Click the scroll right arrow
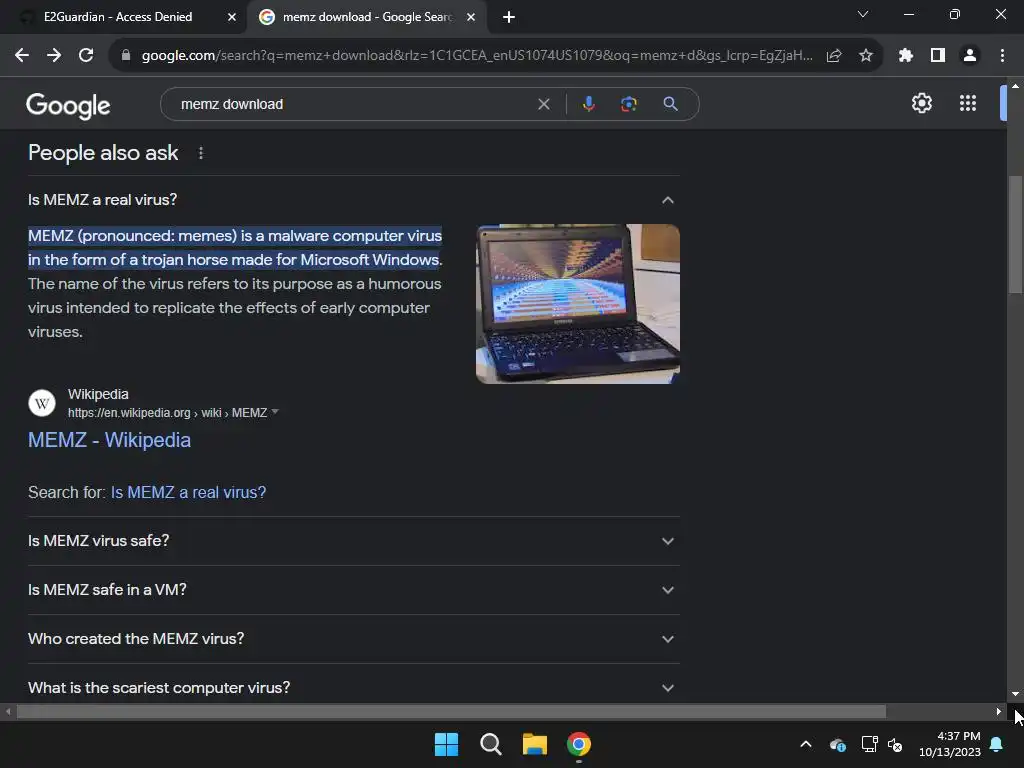 [x=998, y=712]
